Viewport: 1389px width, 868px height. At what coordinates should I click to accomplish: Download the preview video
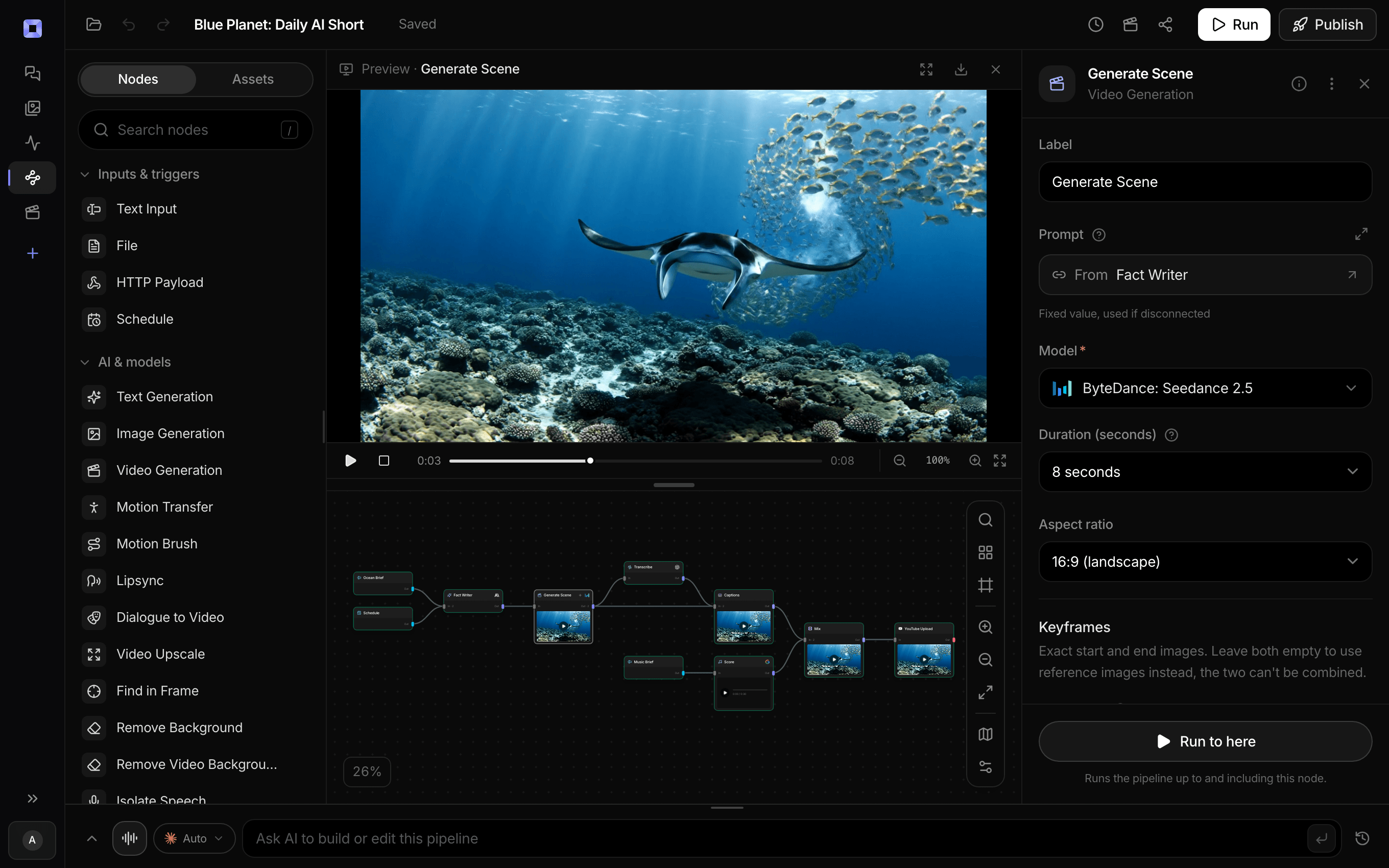coord(961,69)
